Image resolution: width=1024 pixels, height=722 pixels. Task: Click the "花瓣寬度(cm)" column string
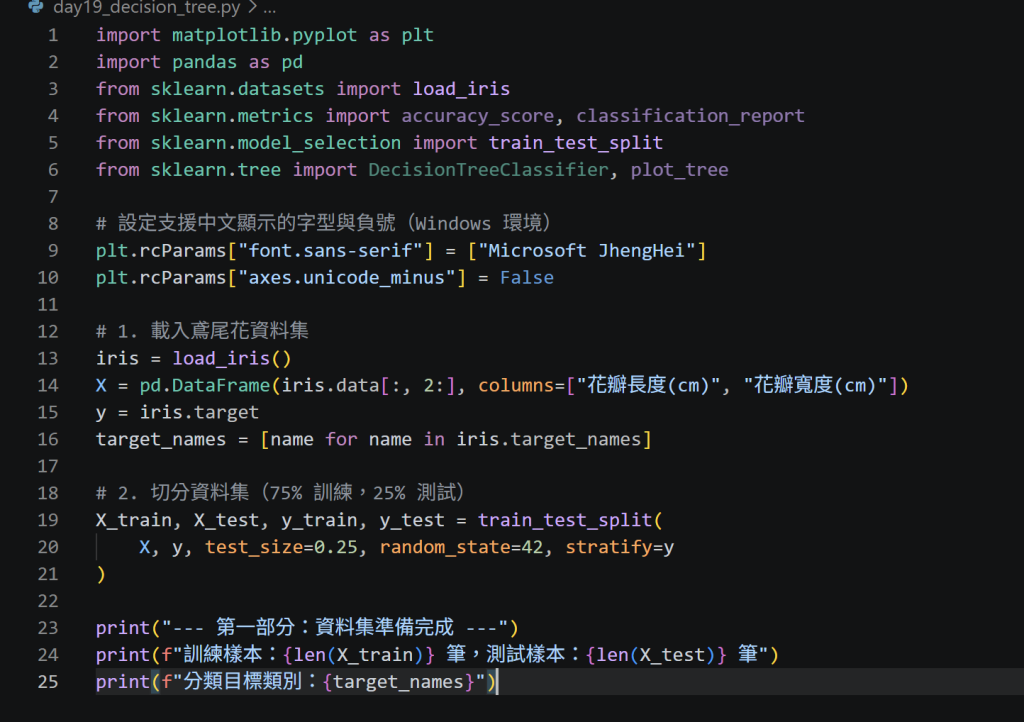pos(816,385)
